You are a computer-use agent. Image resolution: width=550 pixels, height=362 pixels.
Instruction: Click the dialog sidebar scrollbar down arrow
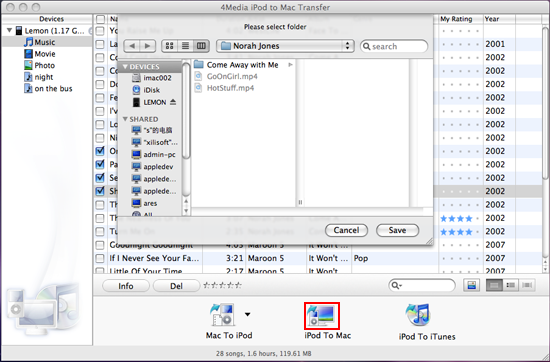(x=186, y=211)
